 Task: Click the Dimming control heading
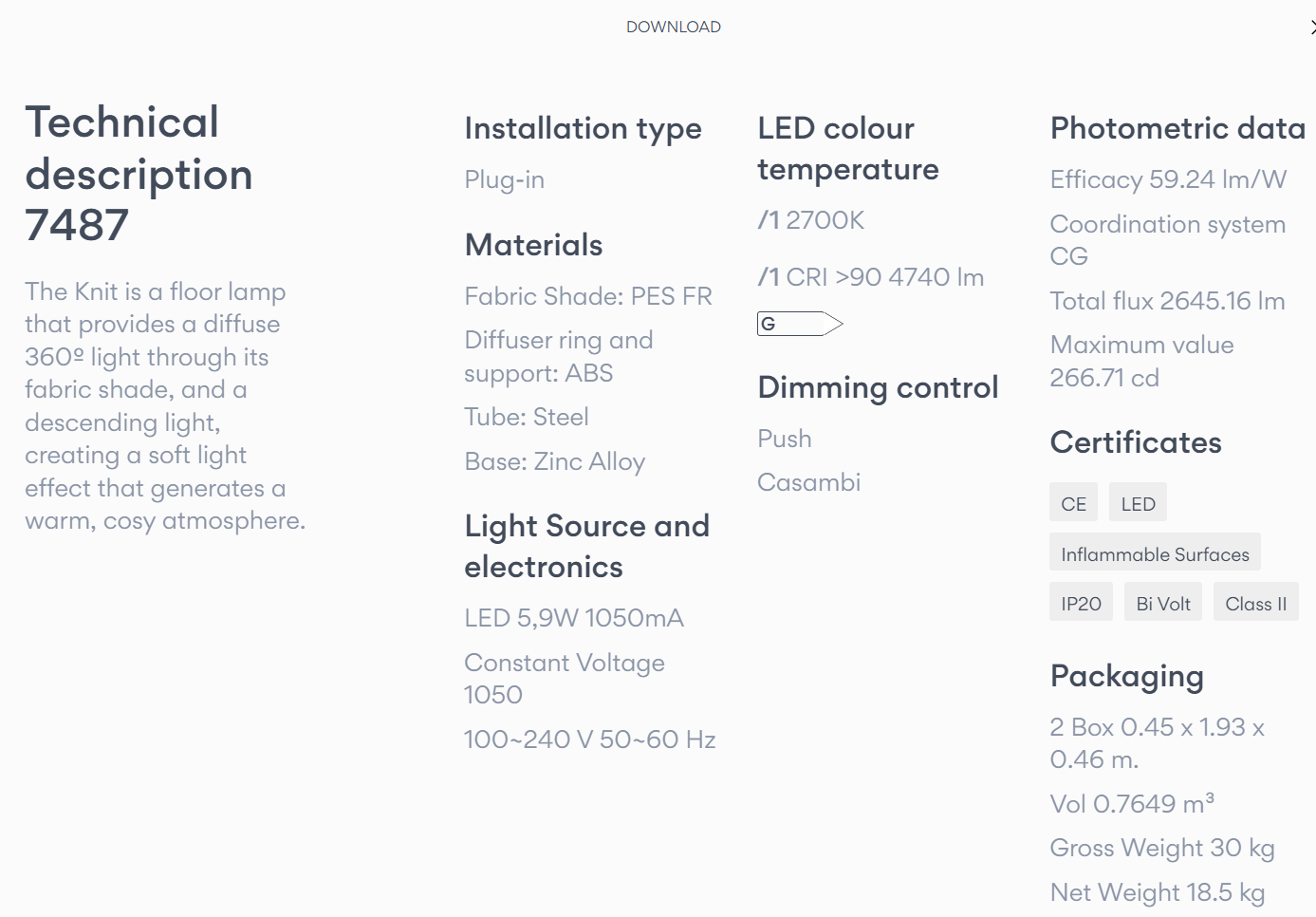878,387
